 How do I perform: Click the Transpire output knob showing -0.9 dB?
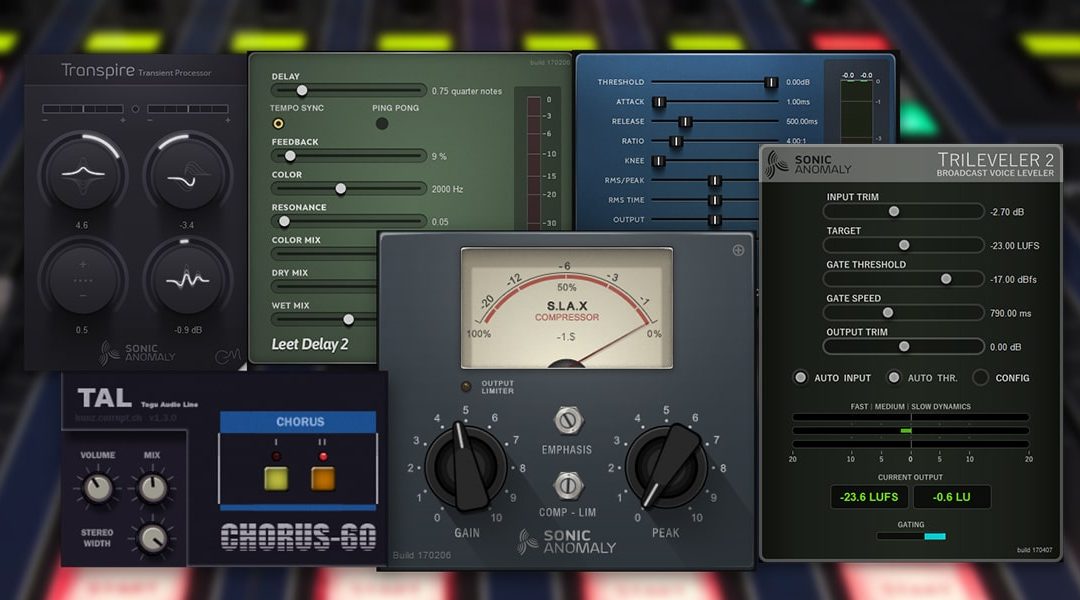(x=187, y=278)
